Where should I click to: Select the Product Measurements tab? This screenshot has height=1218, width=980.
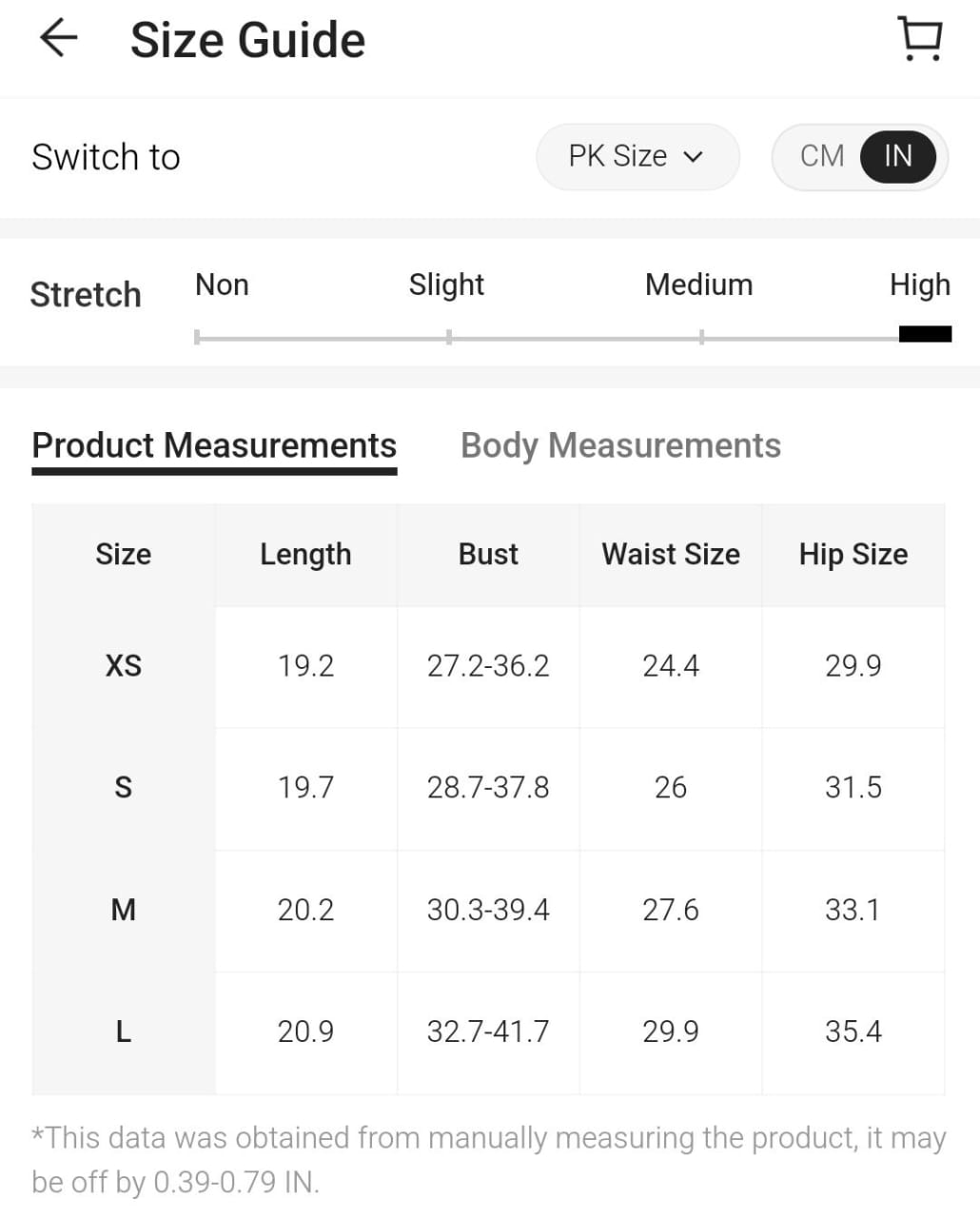tap(214, 445)
